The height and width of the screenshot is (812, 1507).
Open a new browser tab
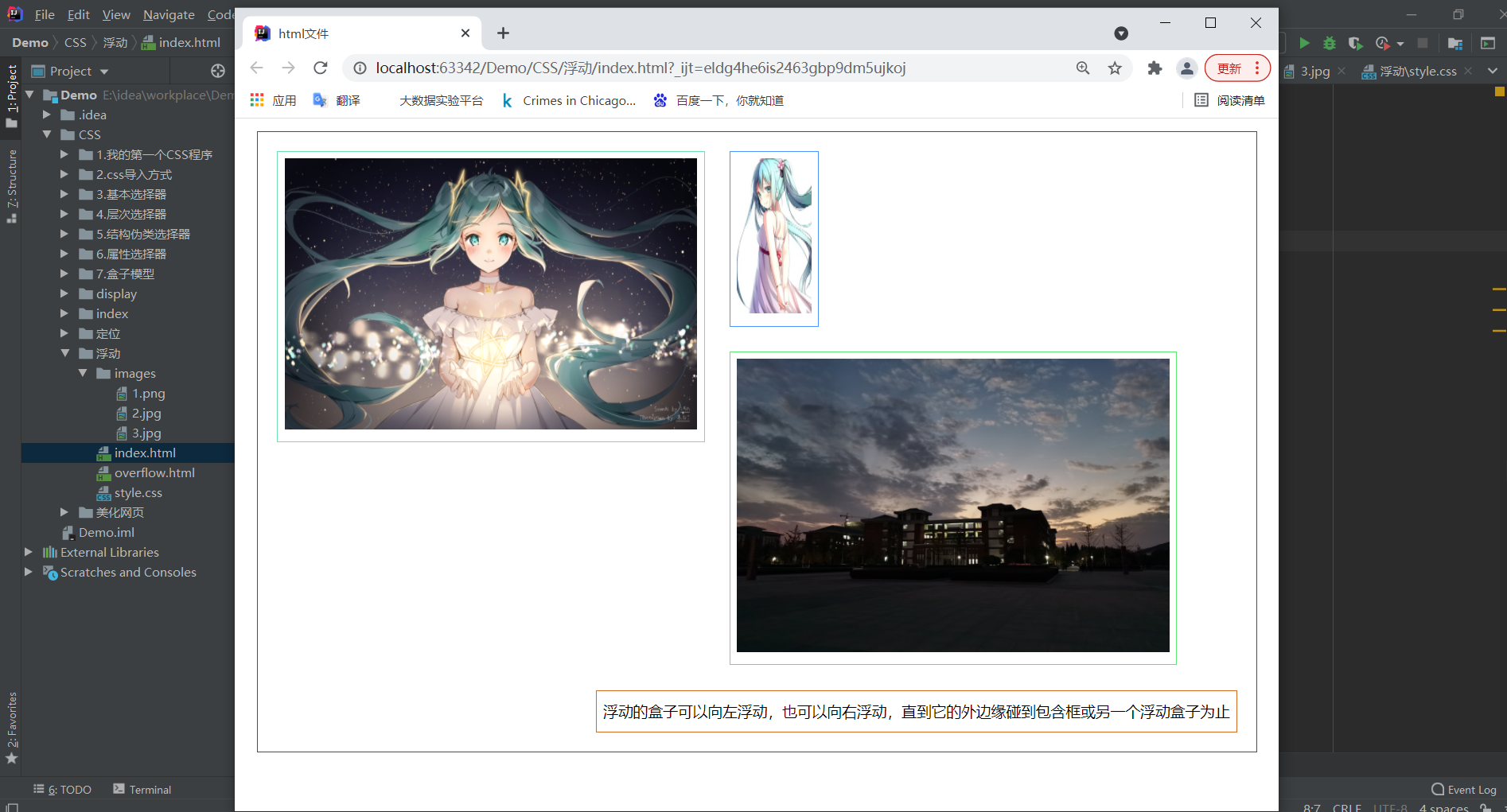coord(503,33)
